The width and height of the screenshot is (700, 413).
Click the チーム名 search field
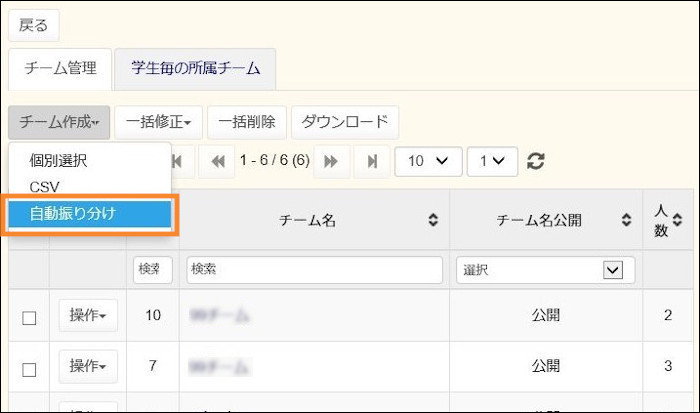[x=314, y=270]
